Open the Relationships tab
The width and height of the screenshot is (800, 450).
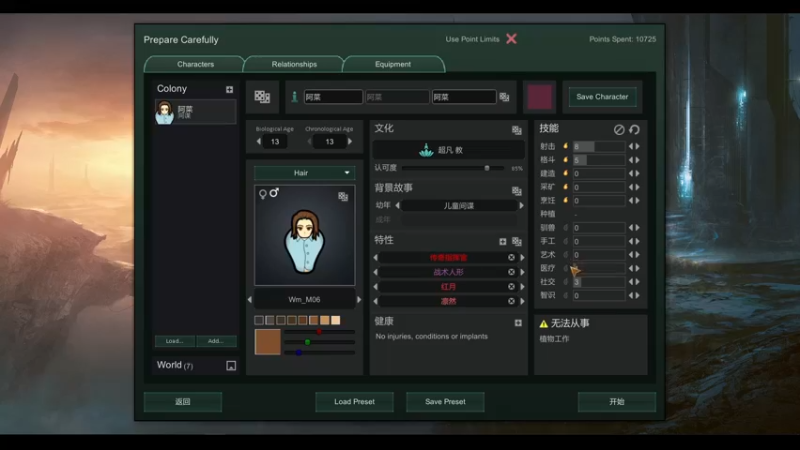click(x=294, y=64)
